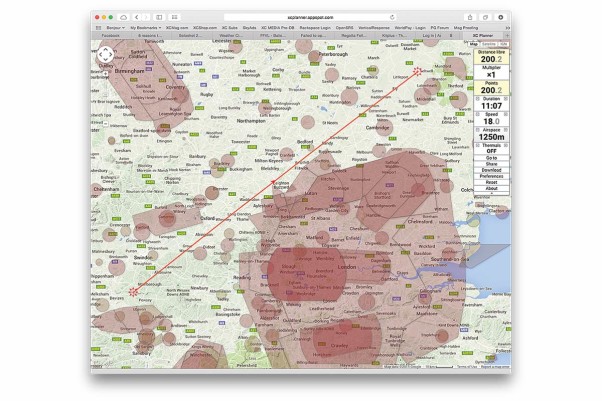Image resolution: width=602 pixels, height=401 pixels.
Task: Open the About panel
Action: (x=491, y=189)
